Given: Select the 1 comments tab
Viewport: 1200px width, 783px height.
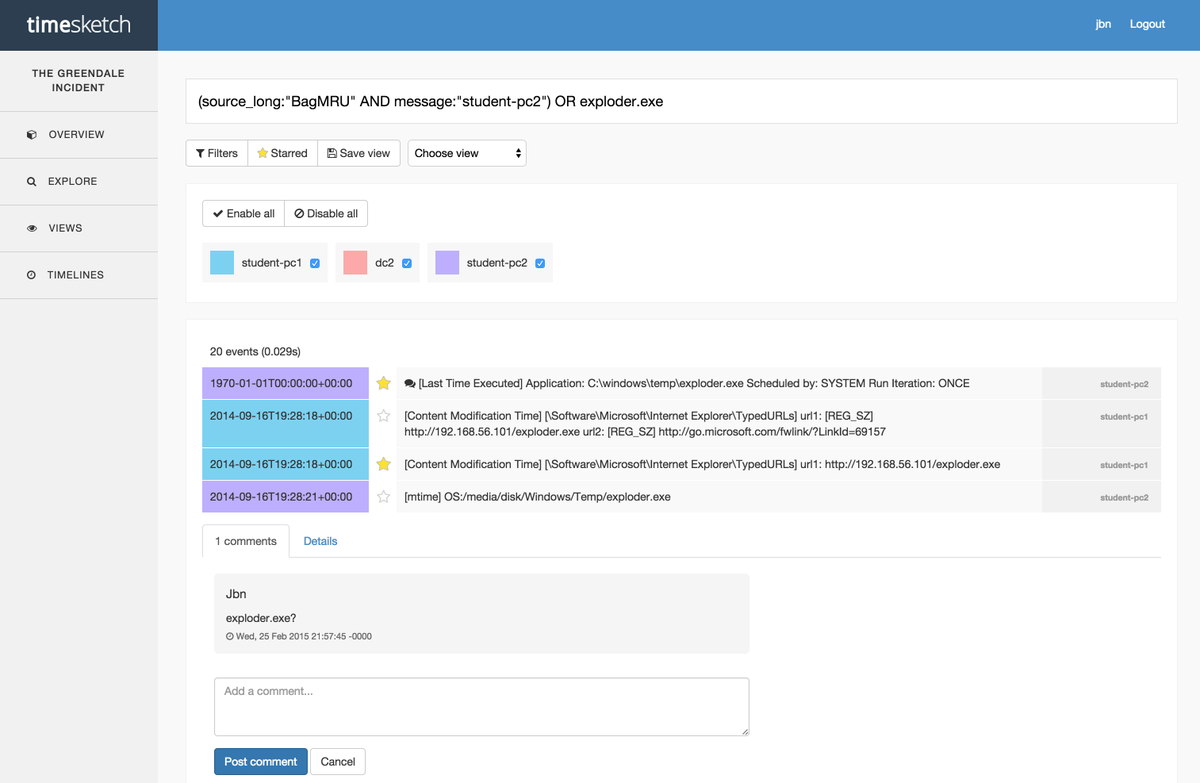Looking at the screenshot, I should [246, 541].
